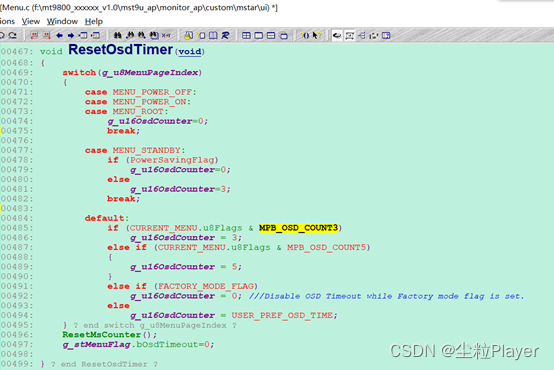Click the underlined void parameter link
This screenshot has width=554, height=370.
[190, 52]
